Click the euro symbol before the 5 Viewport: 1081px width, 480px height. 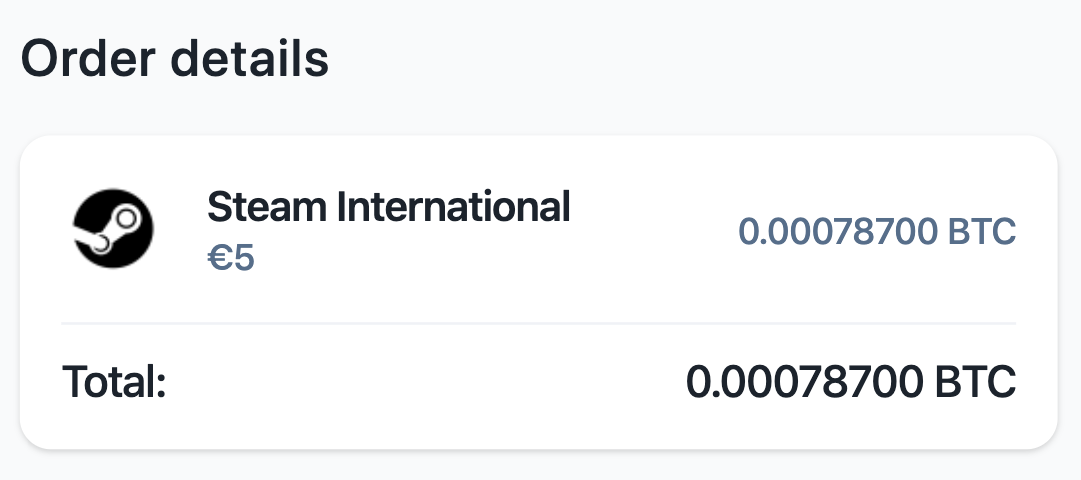(x=218, y=259)
